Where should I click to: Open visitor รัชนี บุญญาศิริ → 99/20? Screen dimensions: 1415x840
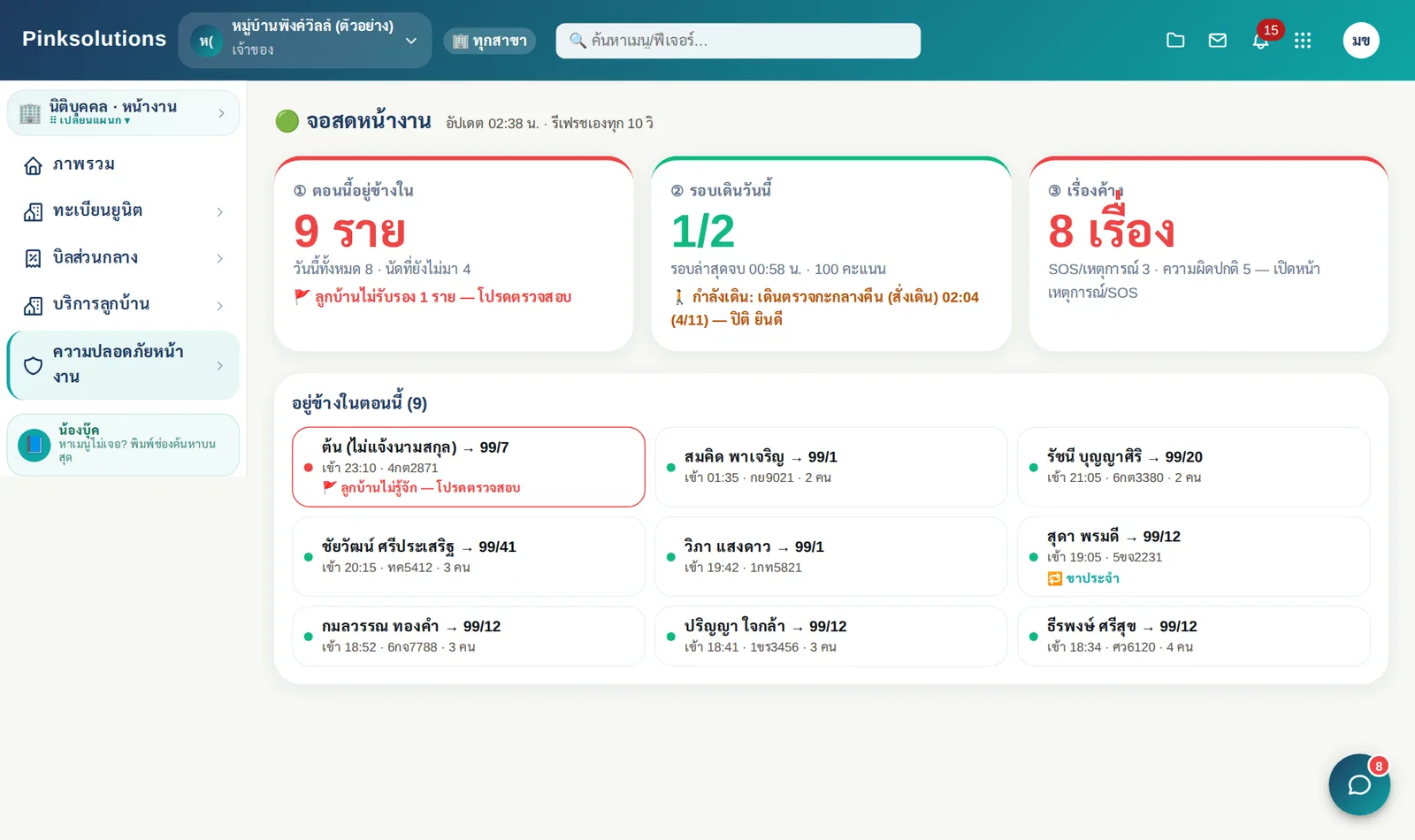click(1194, 467)
